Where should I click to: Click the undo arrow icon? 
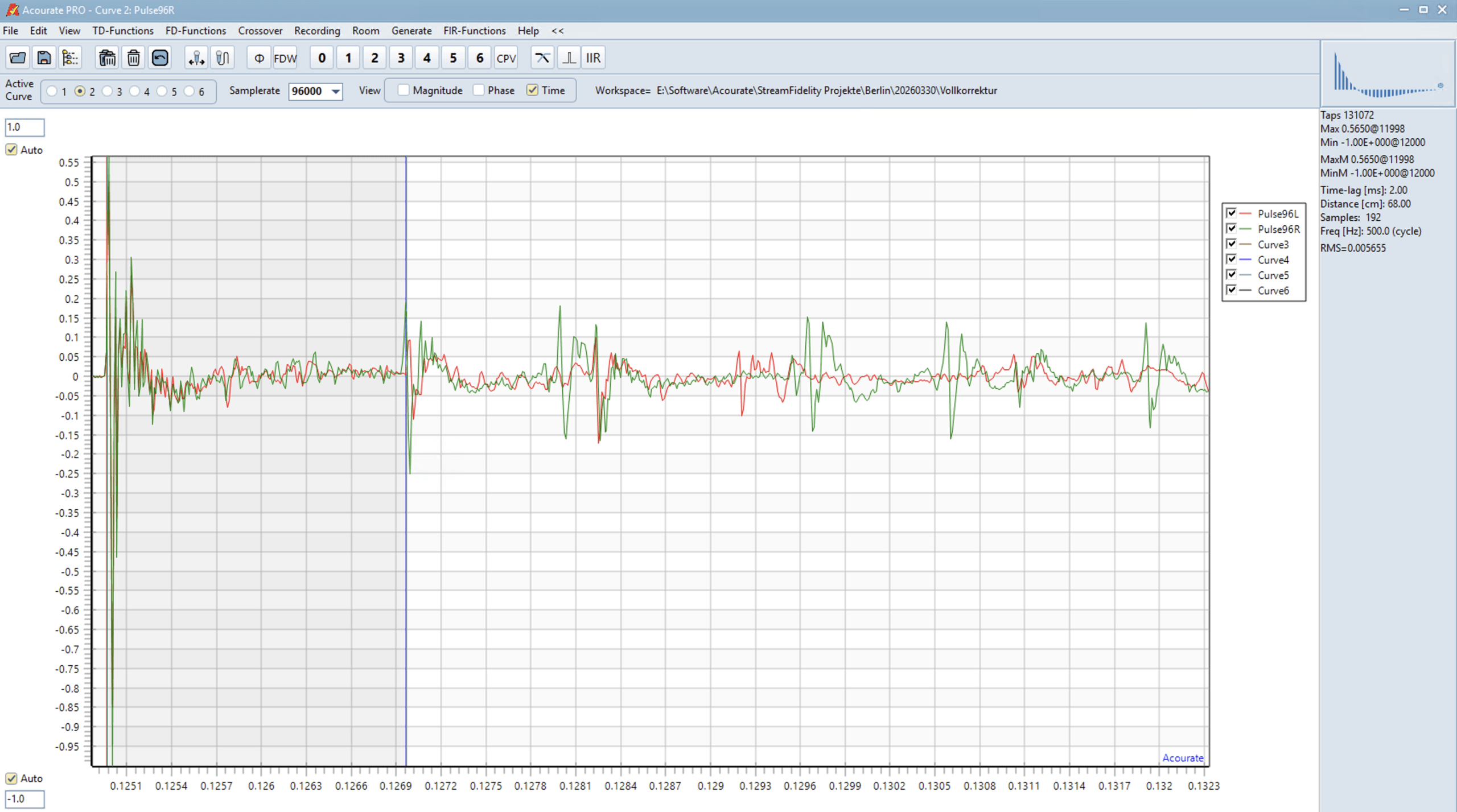point(160,58)
